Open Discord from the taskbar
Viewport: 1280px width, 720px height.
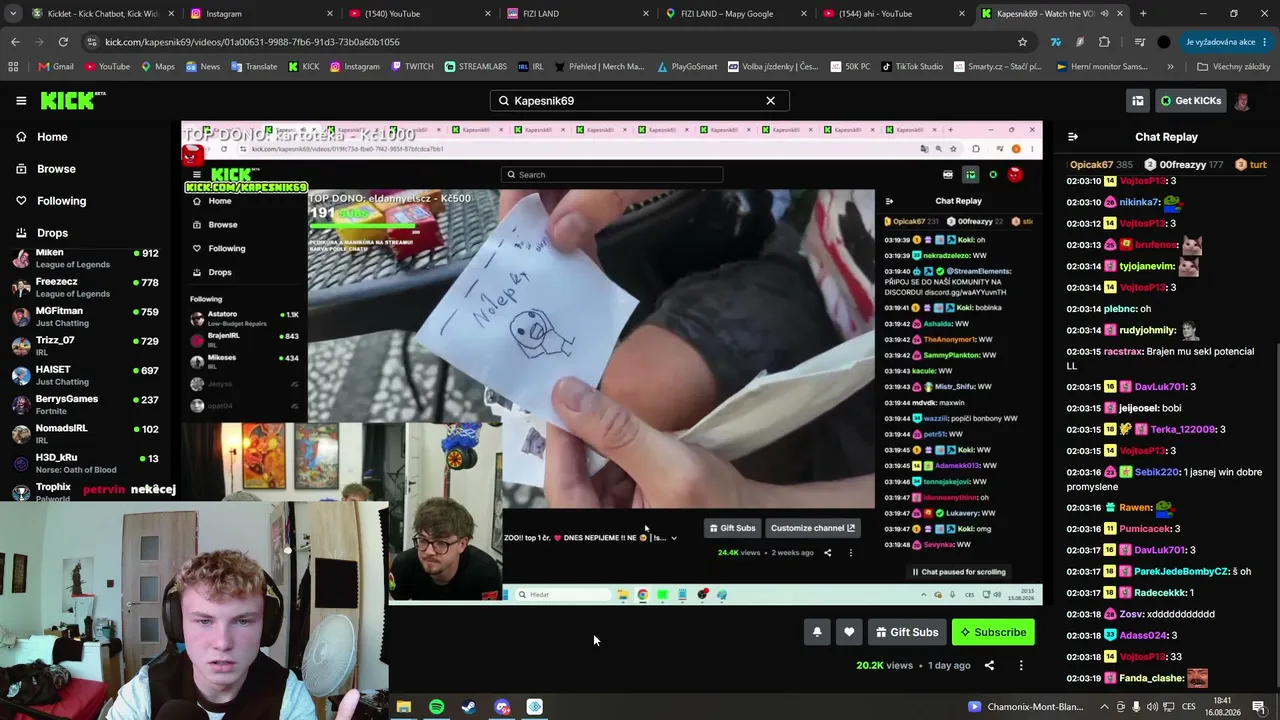pos(502,707)
